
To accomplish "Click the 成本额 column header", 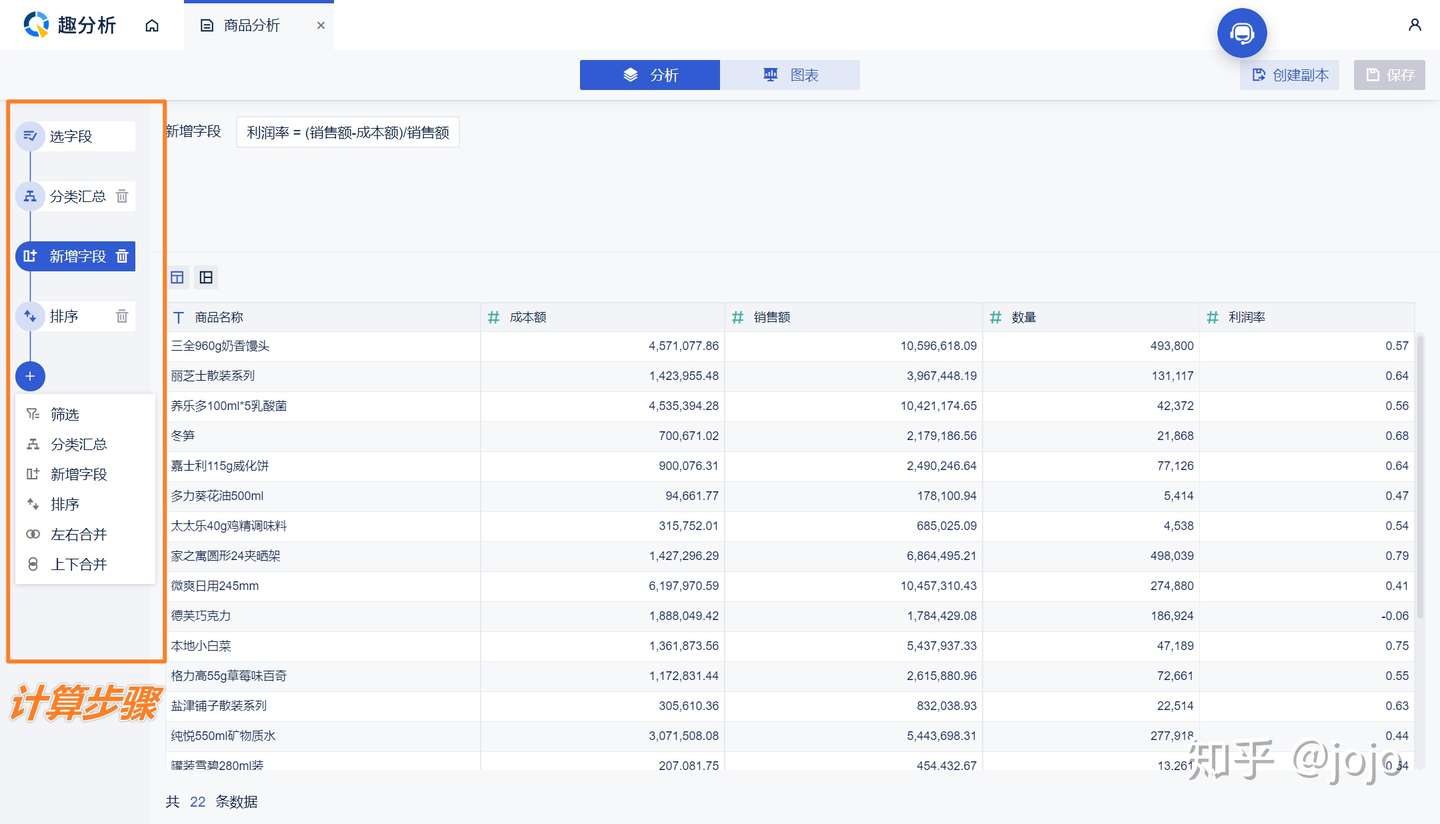I will tap(603, 317).
